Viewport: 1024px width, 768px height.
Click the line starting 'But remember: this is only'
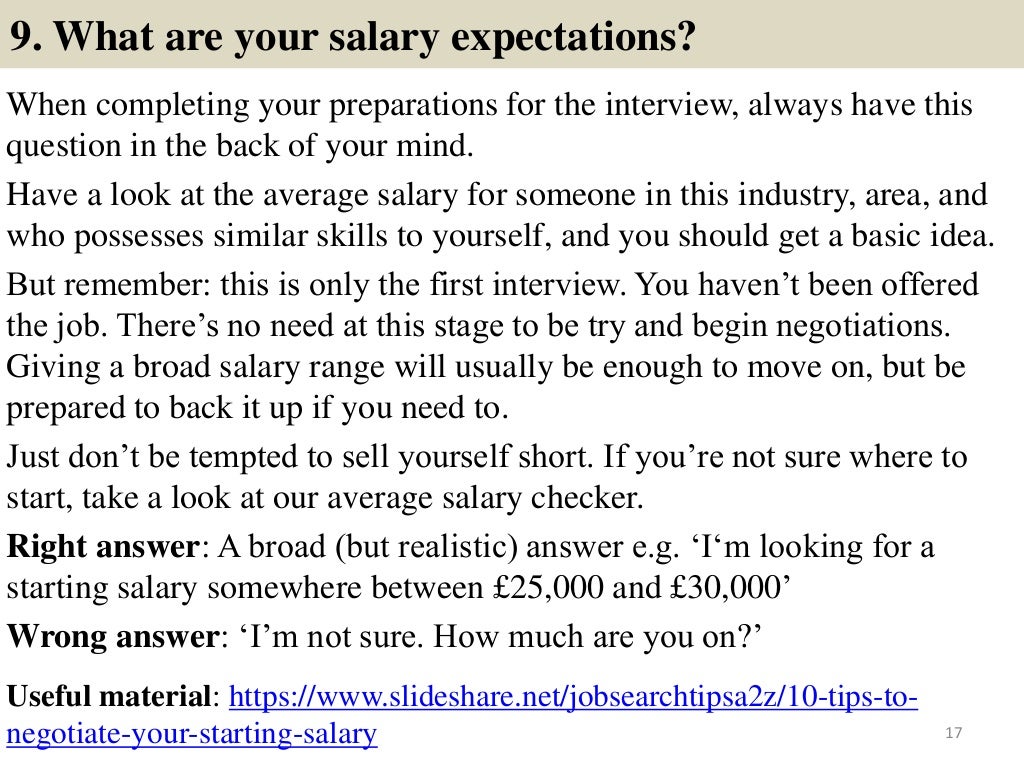pyautogui.click(x=492, y=285)
